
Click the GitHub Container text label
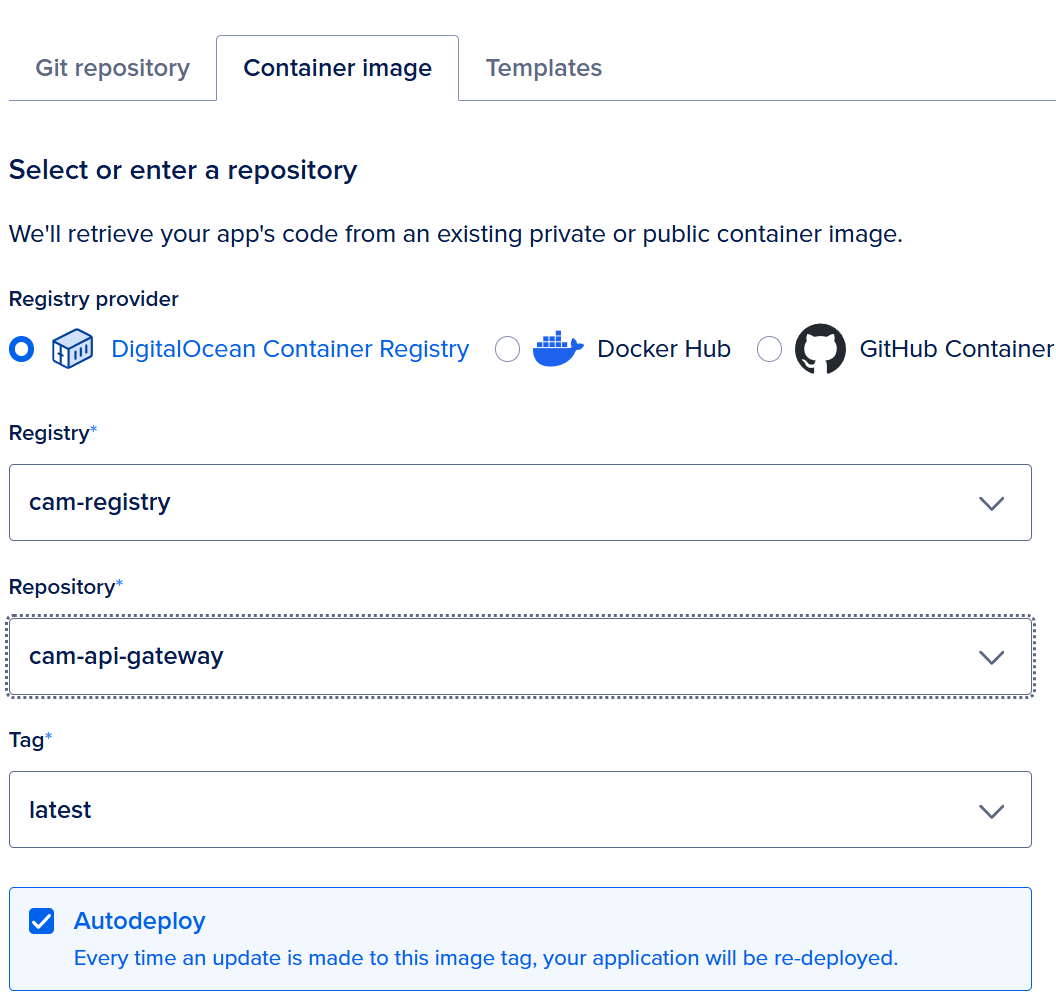tap(956, 349)
